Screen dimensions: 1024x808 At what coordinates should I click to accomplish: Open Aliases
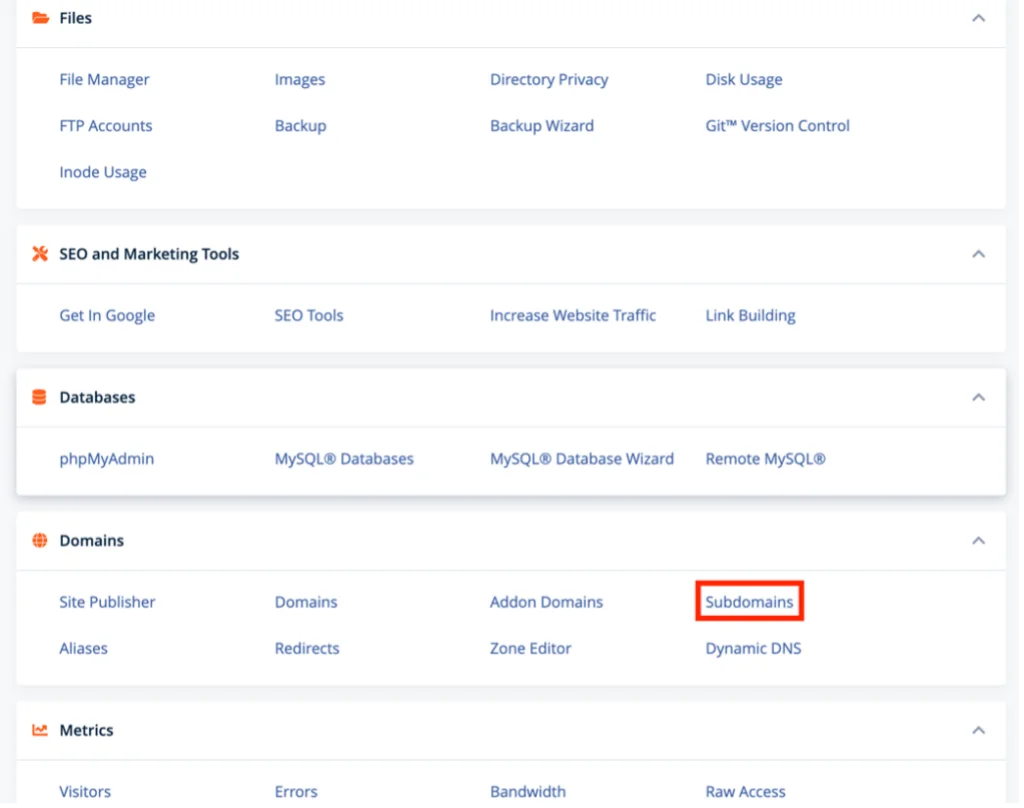coord(84,648)
